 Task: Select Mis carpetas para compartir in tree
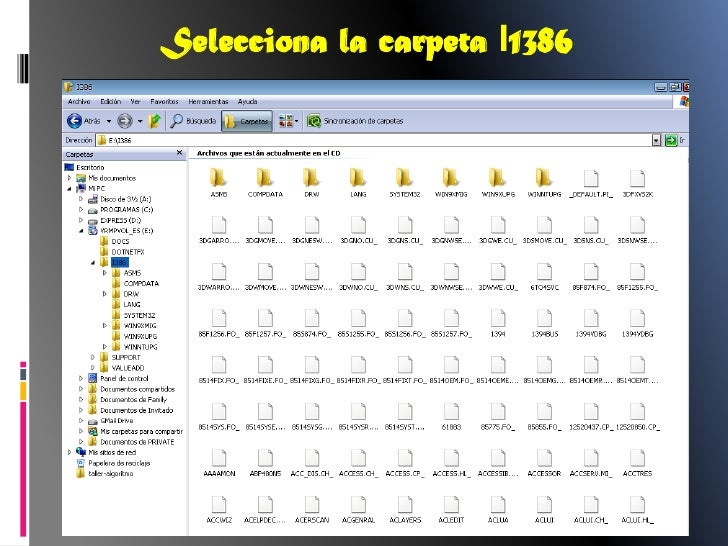click(142, 431)
